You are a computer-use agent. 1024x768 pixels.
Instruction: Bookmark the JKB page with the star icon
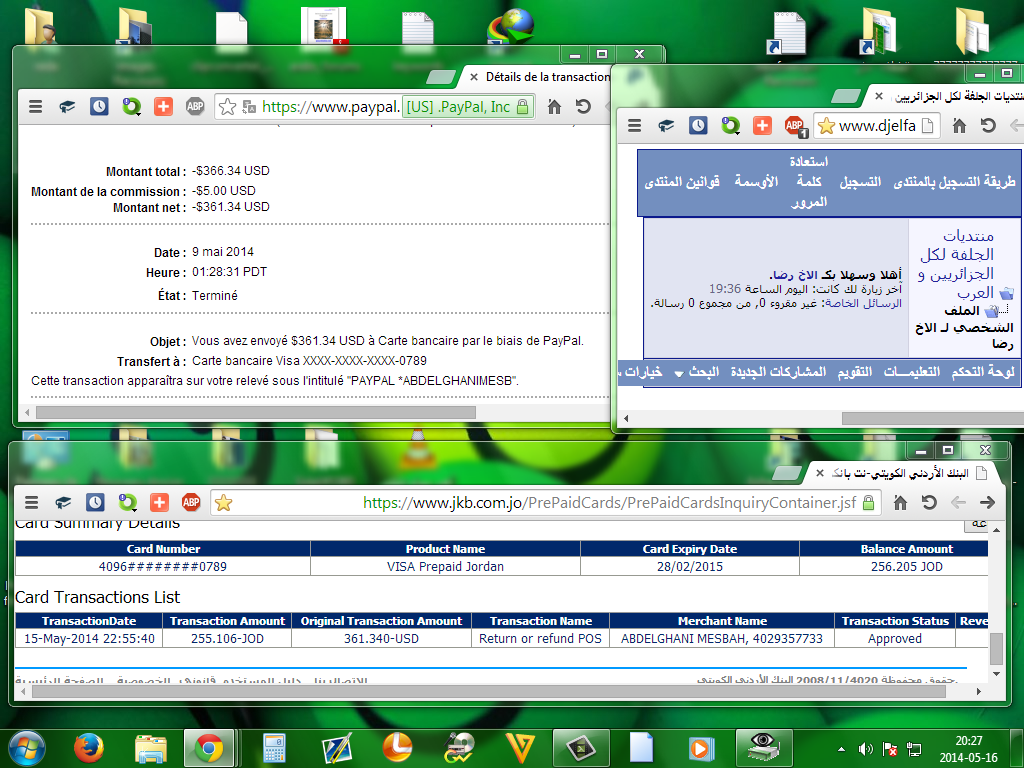click(223, 502)
